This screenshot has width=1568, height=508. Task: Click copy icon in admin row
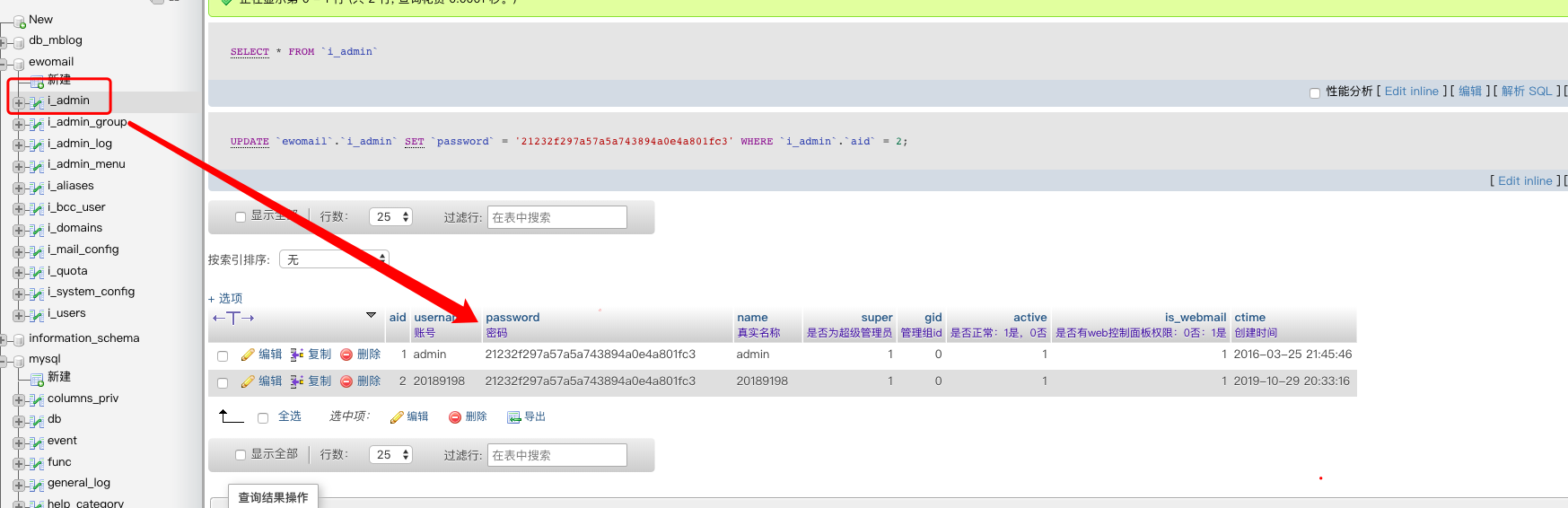pyautogui.click(x=297, y=355)
